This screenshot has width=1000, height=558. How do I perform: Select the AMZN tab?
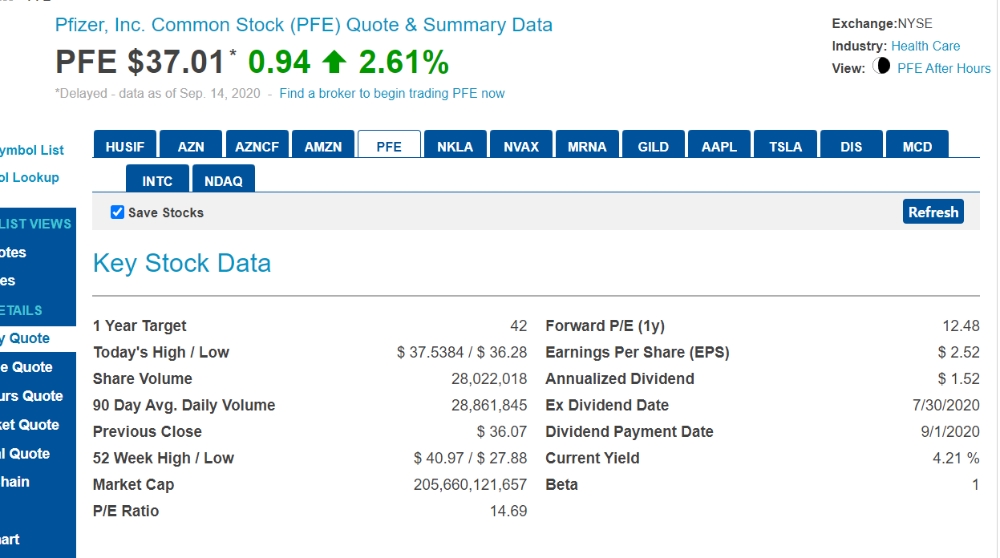323,144
